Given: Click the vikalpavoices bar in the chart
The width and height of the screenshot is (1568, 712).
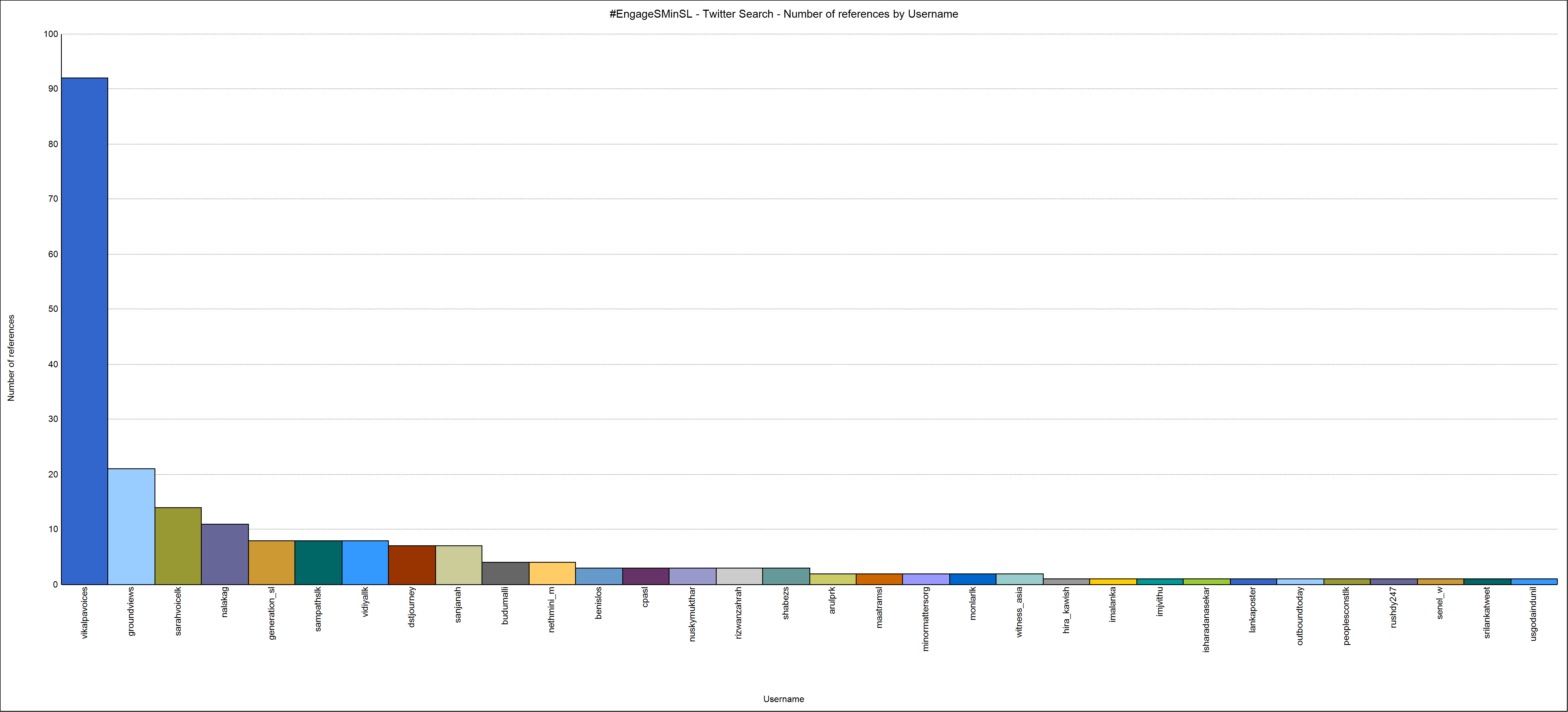Looking at the screenshot, I should pos(85,331).
